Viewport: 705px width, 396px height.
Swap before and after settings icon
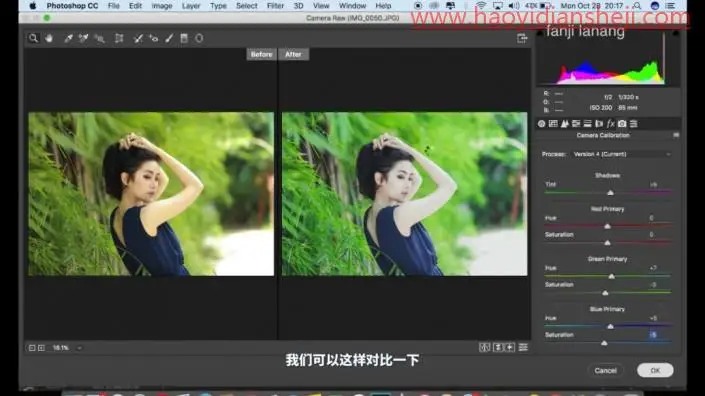[x=498, y=347]
